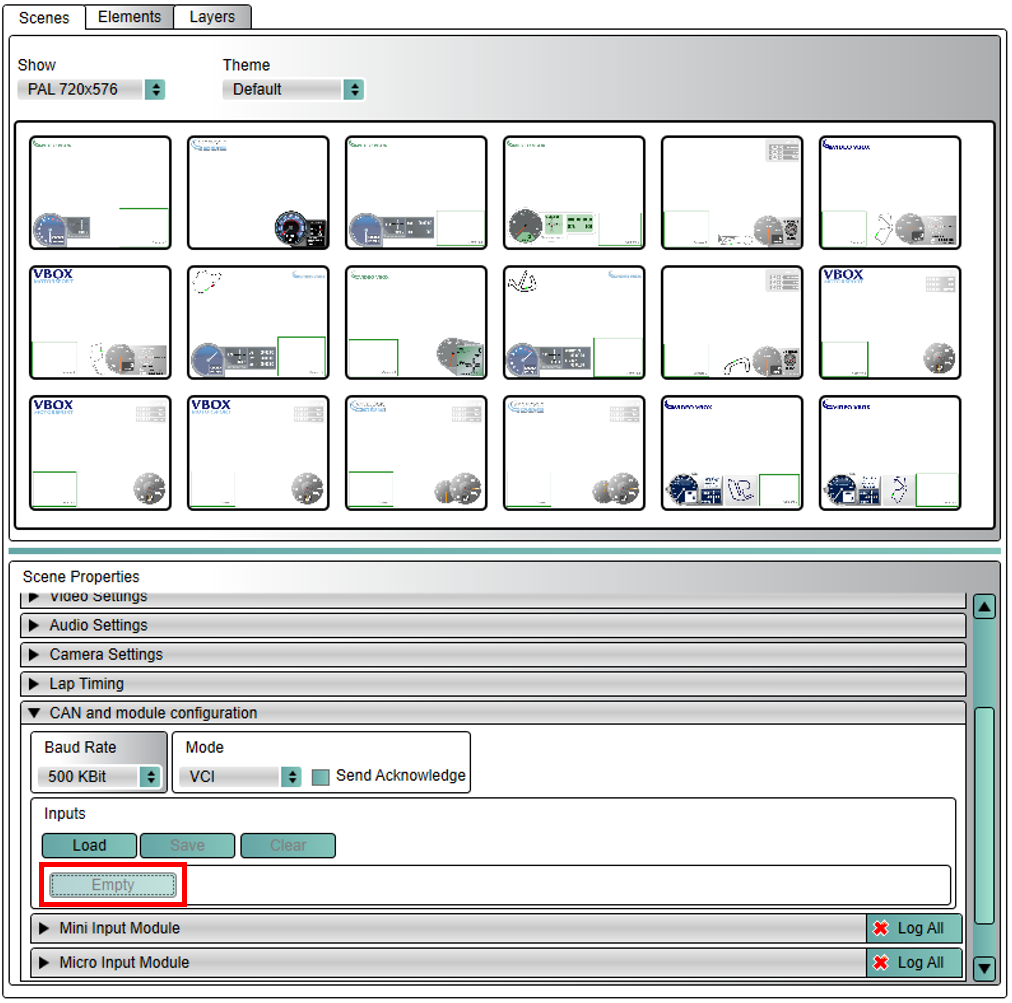Select first VBOX scene in middle row
Screen dimensions: 1012x1003
tap(100, 323)
